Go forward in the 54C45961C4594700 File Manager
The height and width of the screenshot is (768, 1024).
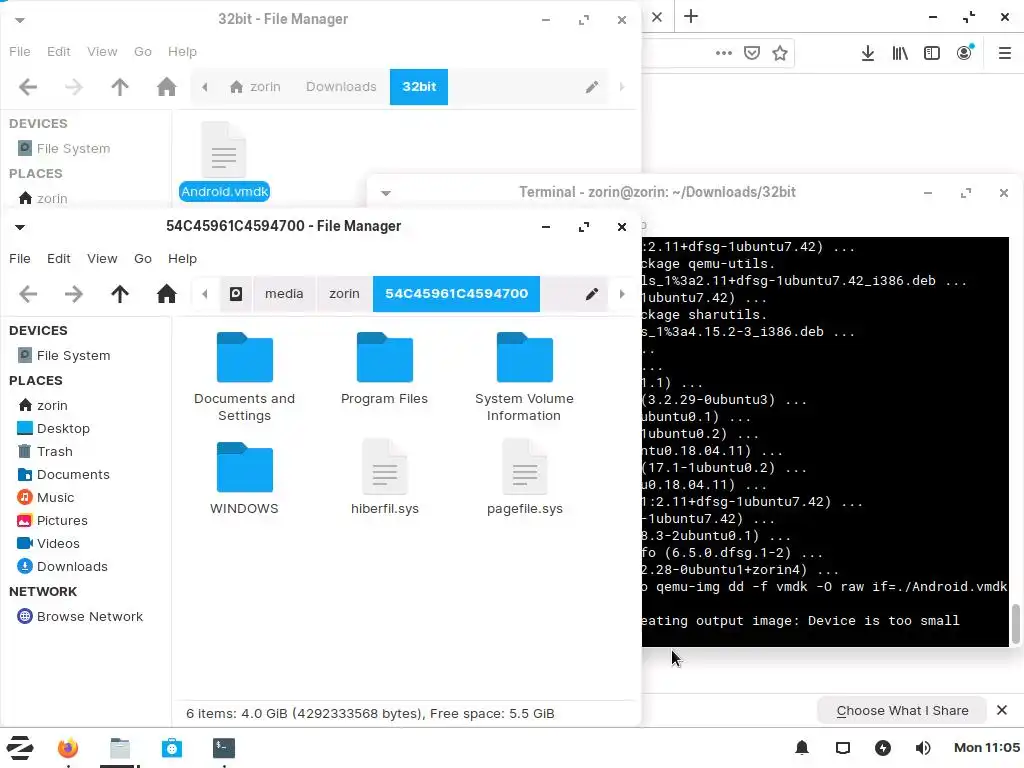point(74,294)
